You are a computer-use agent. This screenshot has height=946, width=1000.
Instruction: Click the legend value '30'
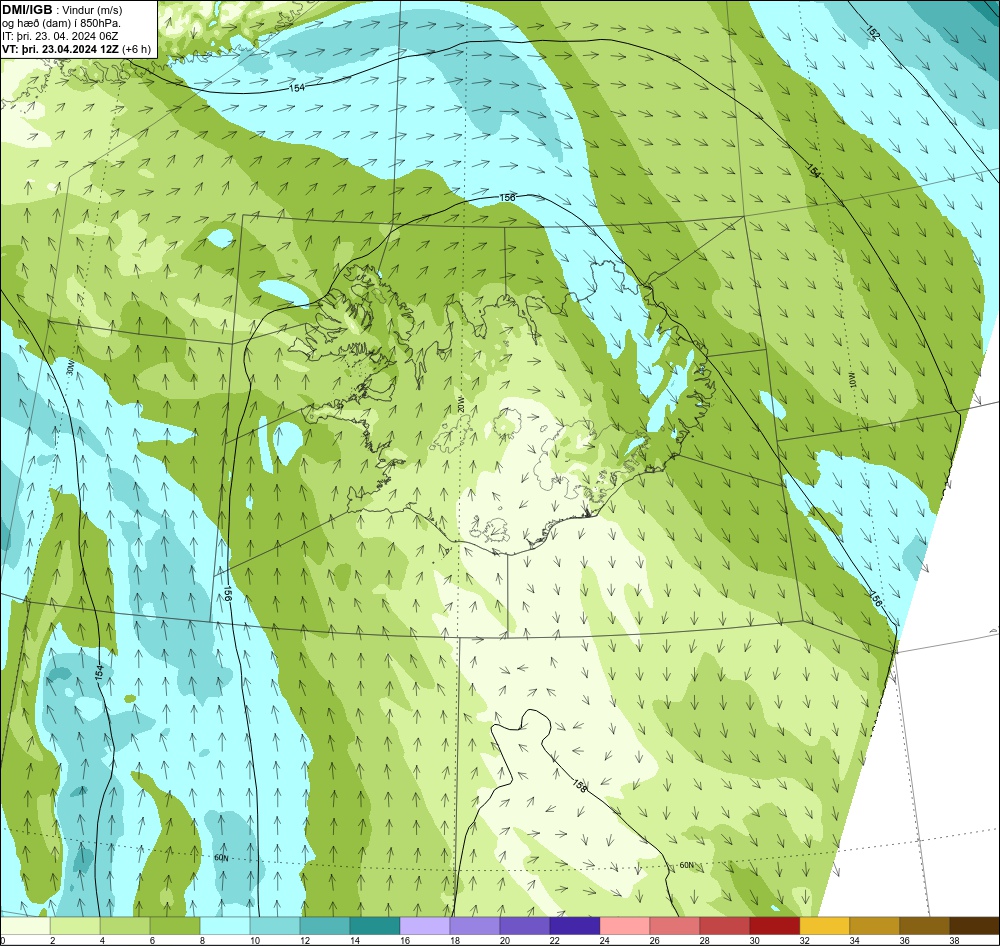tap(754, 940)
